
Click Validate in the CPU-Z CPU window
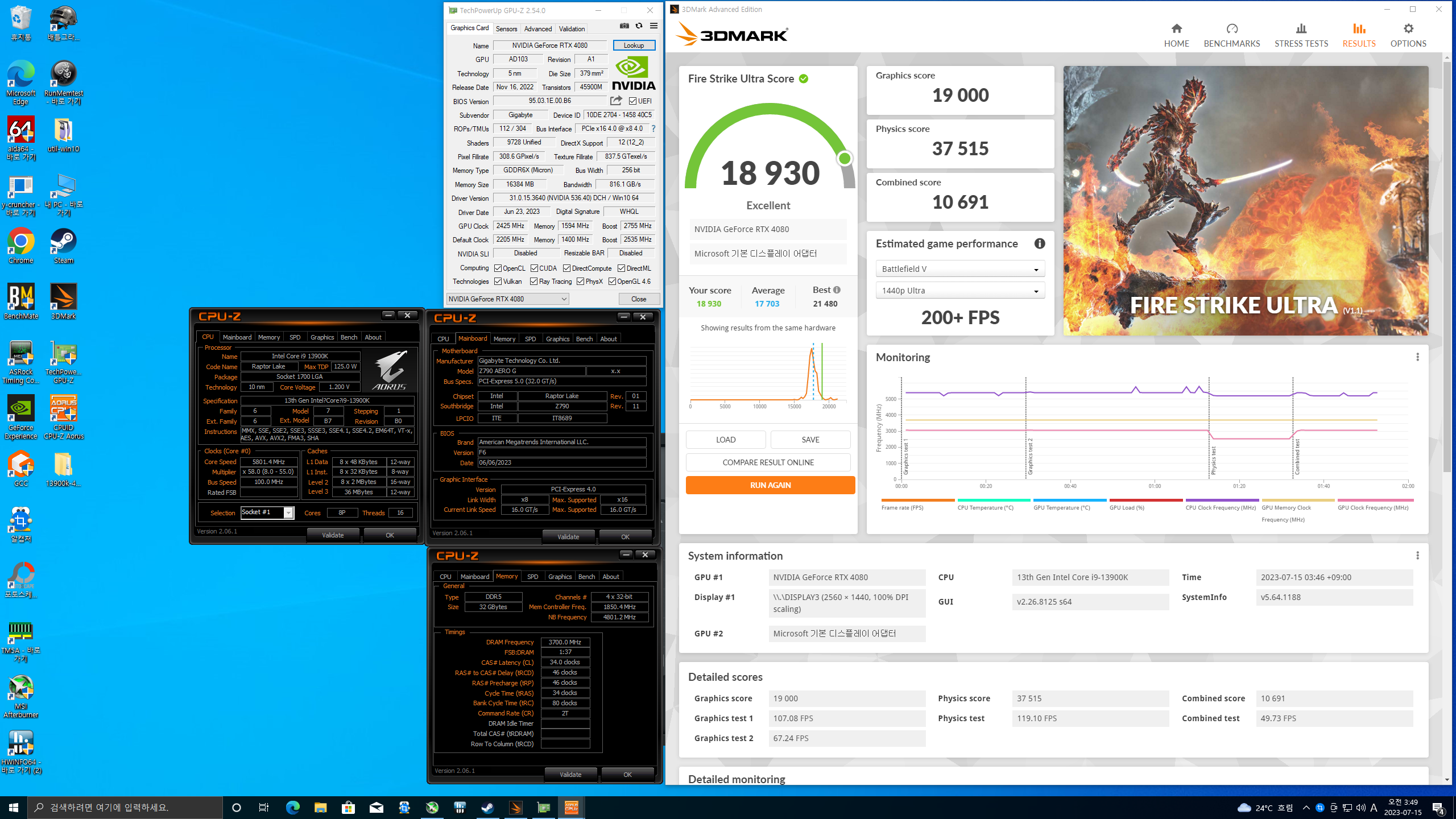333,535
